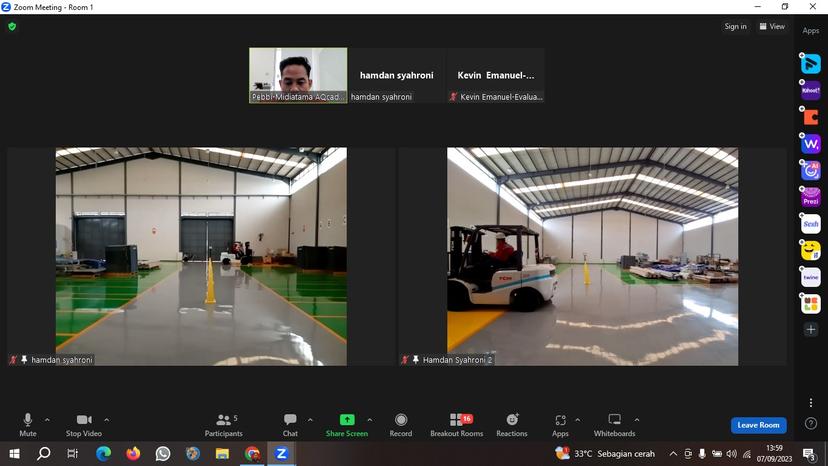Open the volume control in system tray

[x=731, y=453]
